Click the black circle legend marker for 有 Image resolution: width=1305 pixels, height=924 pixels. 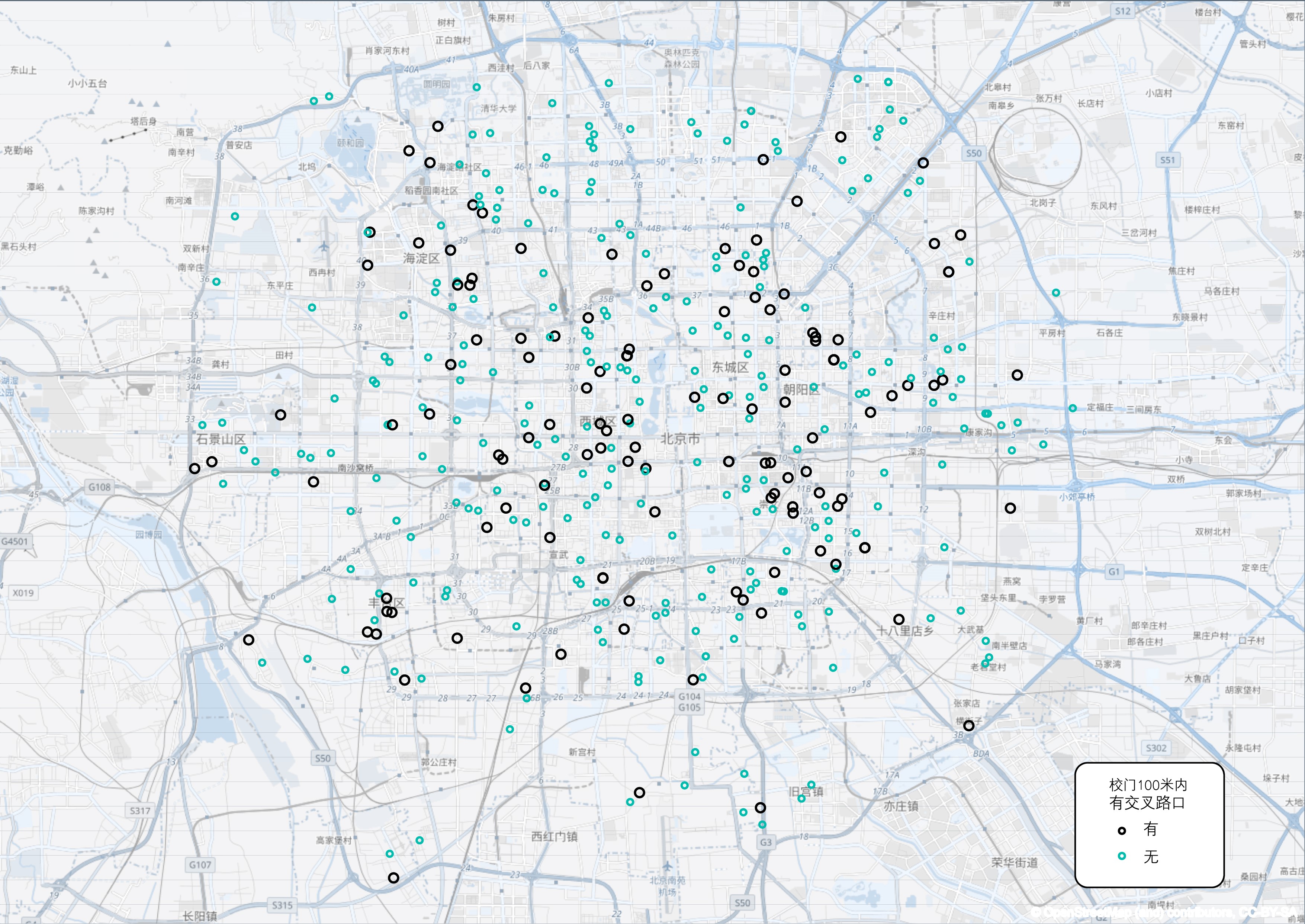[x=1122, y=831]
